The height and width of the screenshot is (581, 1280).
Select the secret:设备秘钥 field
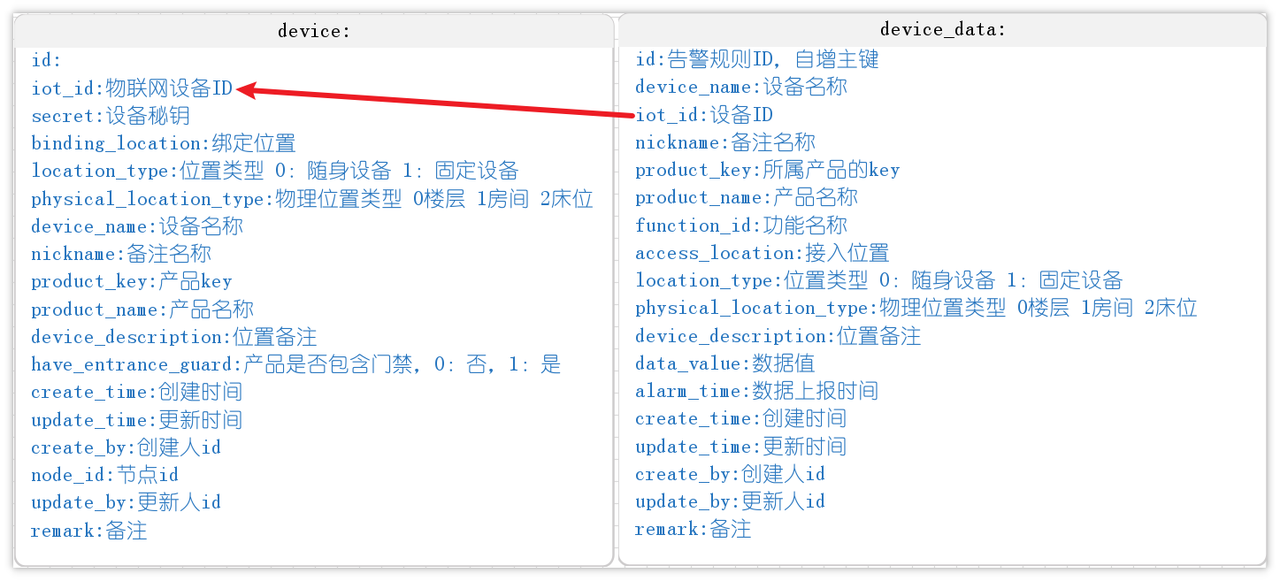click(110, 116)
